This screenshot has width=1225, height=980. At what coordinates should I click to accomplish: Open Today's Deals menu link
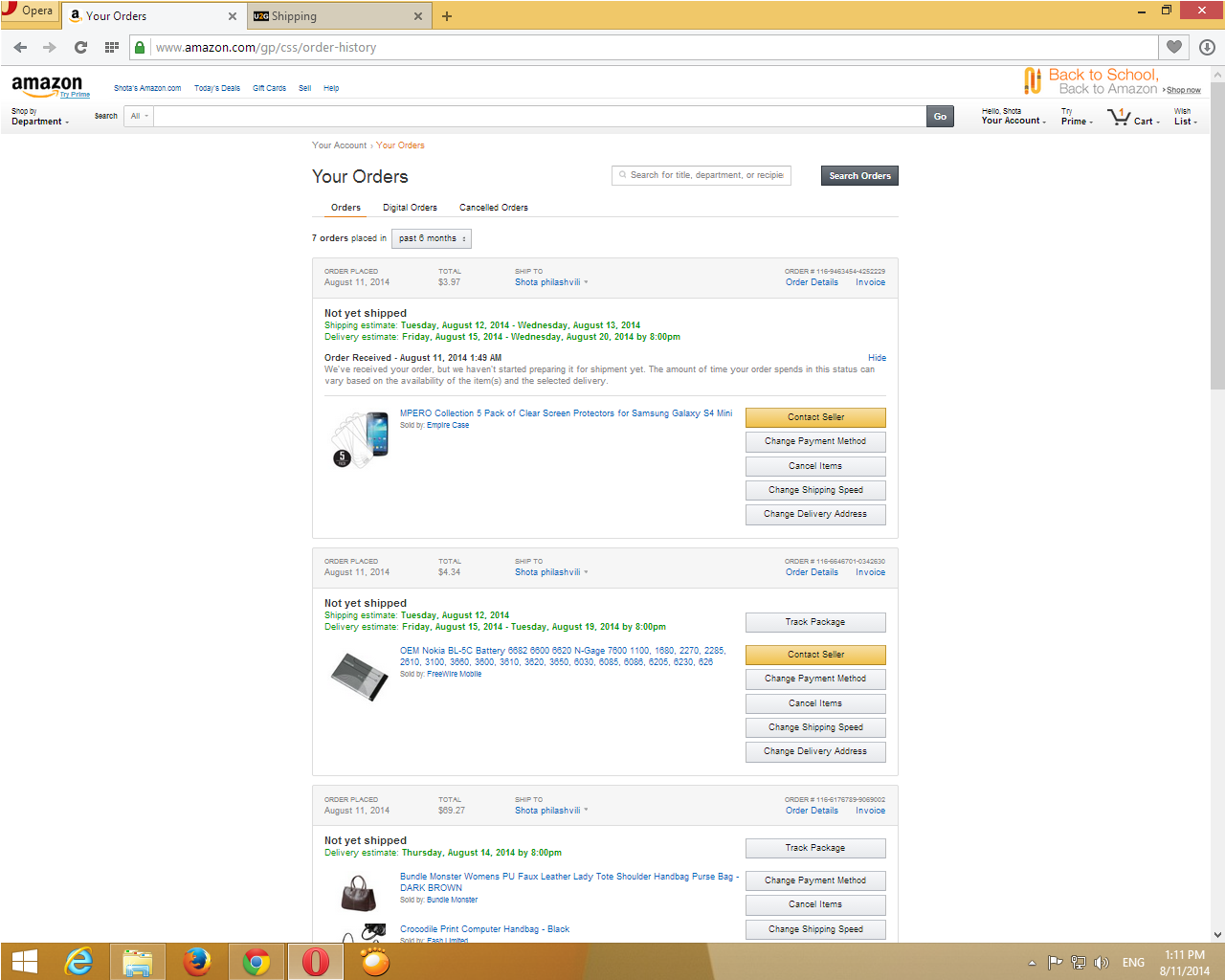click(217, 88)
